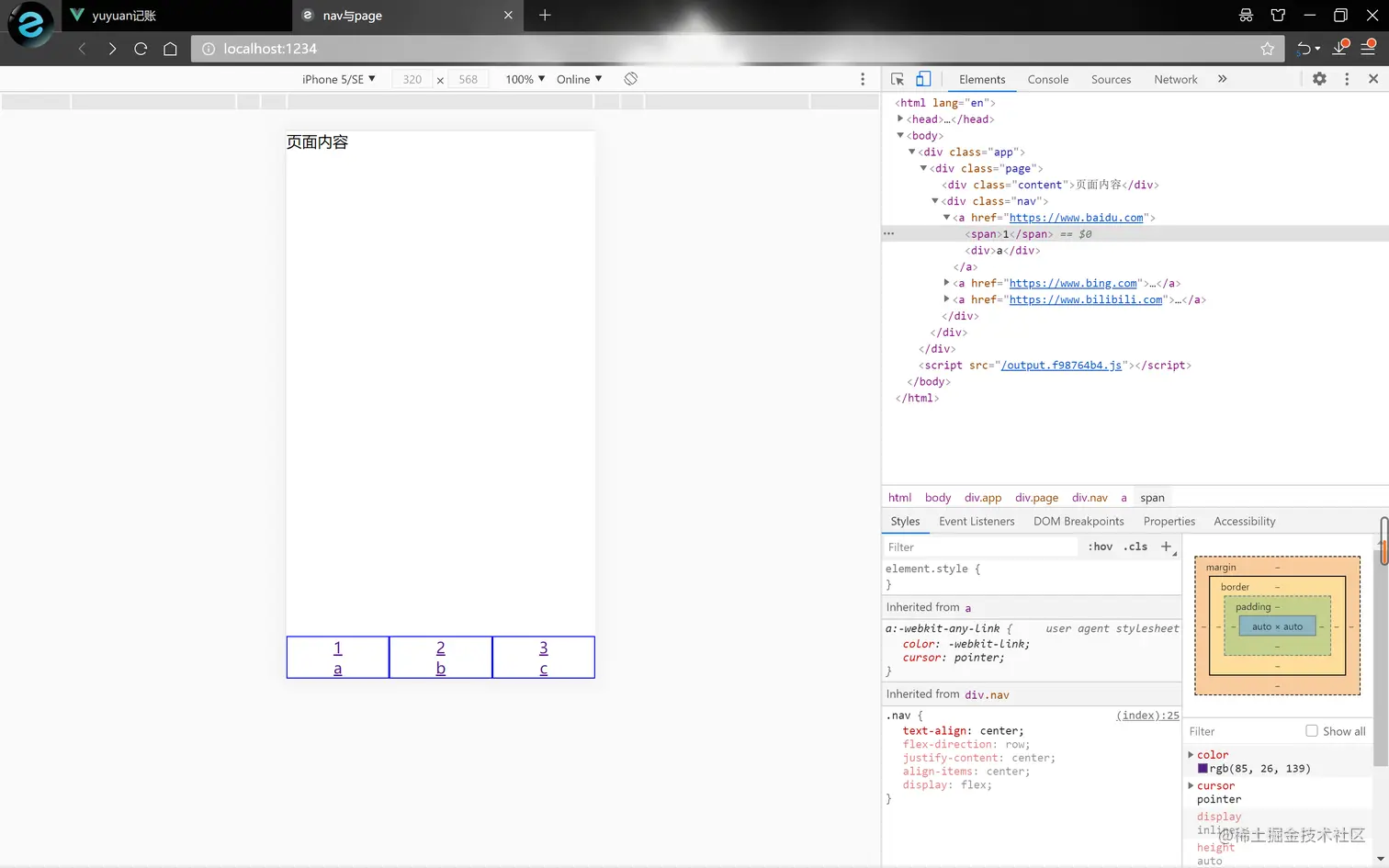Select the div.nav breadcrumb
The image size is (1389, 868).
pyautogui.click(x=1090, y=497)
